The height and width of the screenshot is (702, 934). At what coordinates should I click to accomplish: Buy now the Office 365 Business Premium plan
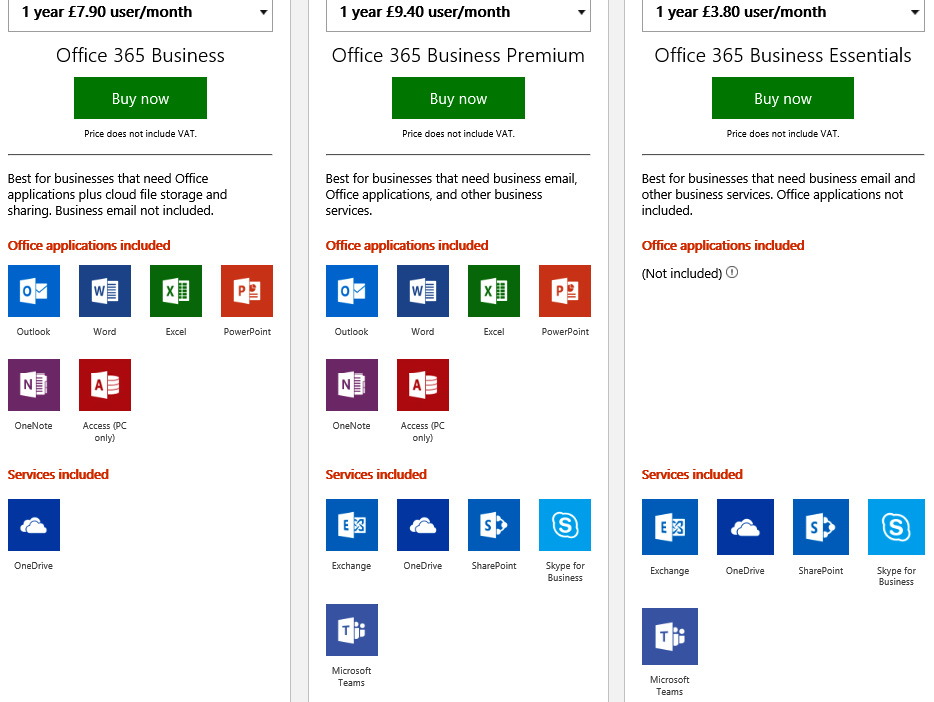(x=458, y=98)
